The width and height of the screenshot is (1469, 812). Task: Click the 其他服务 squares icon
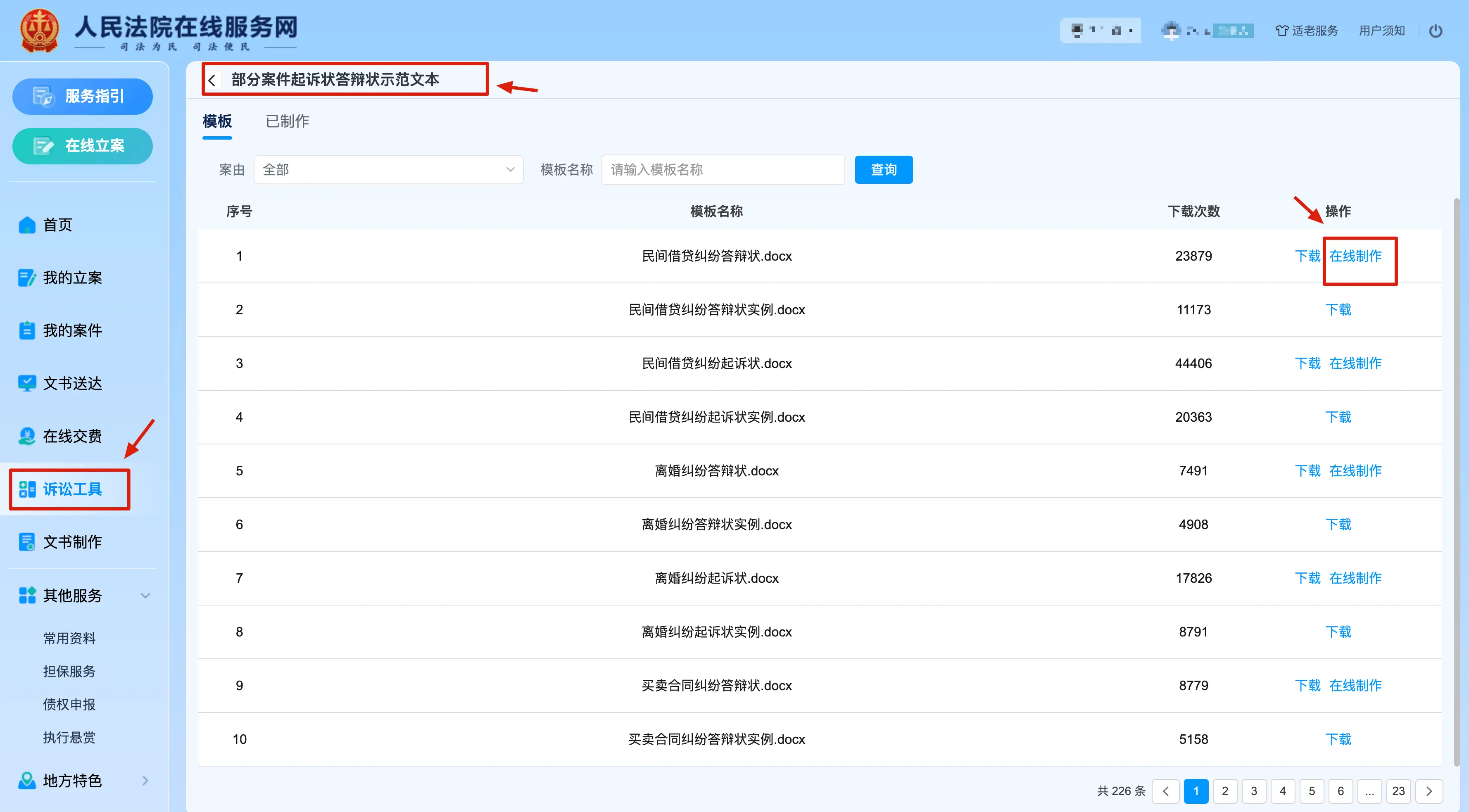tap(27, 595)
